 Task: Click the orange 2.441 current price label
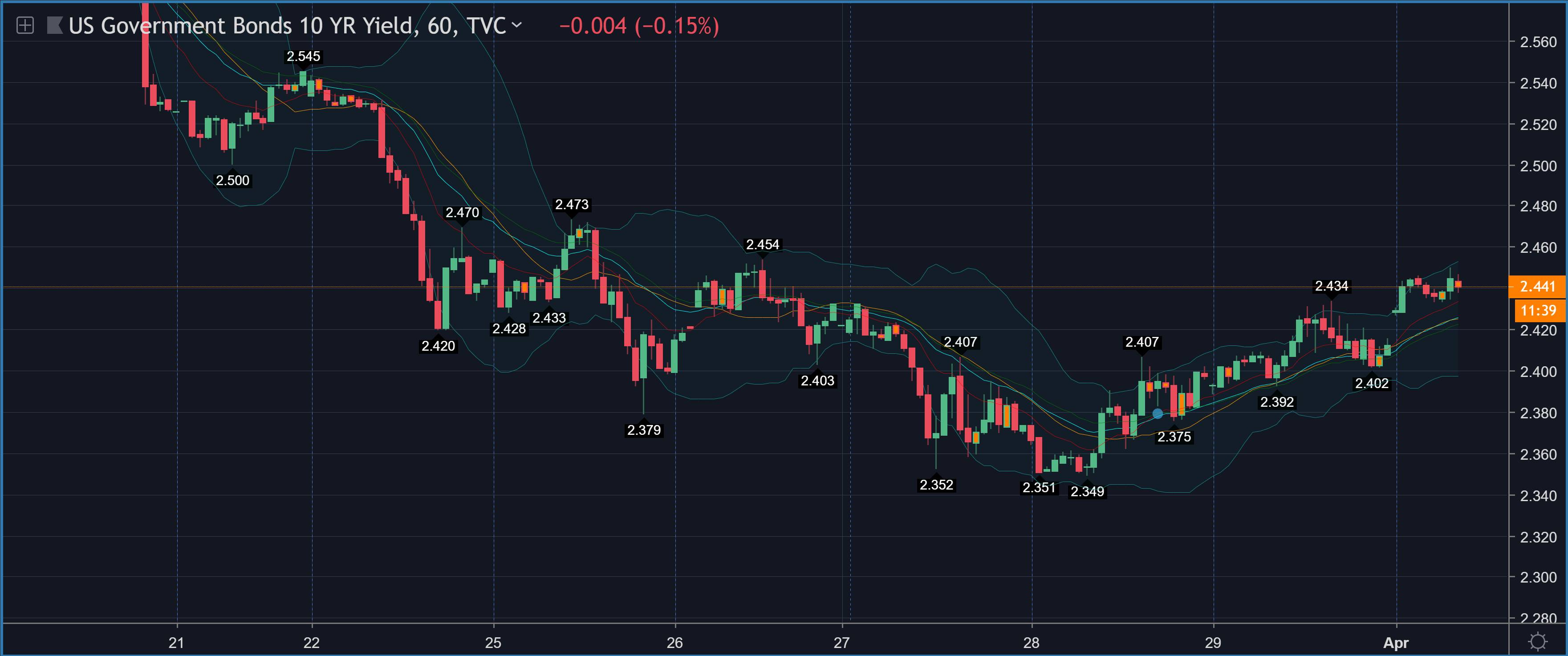click(1537, 286)
